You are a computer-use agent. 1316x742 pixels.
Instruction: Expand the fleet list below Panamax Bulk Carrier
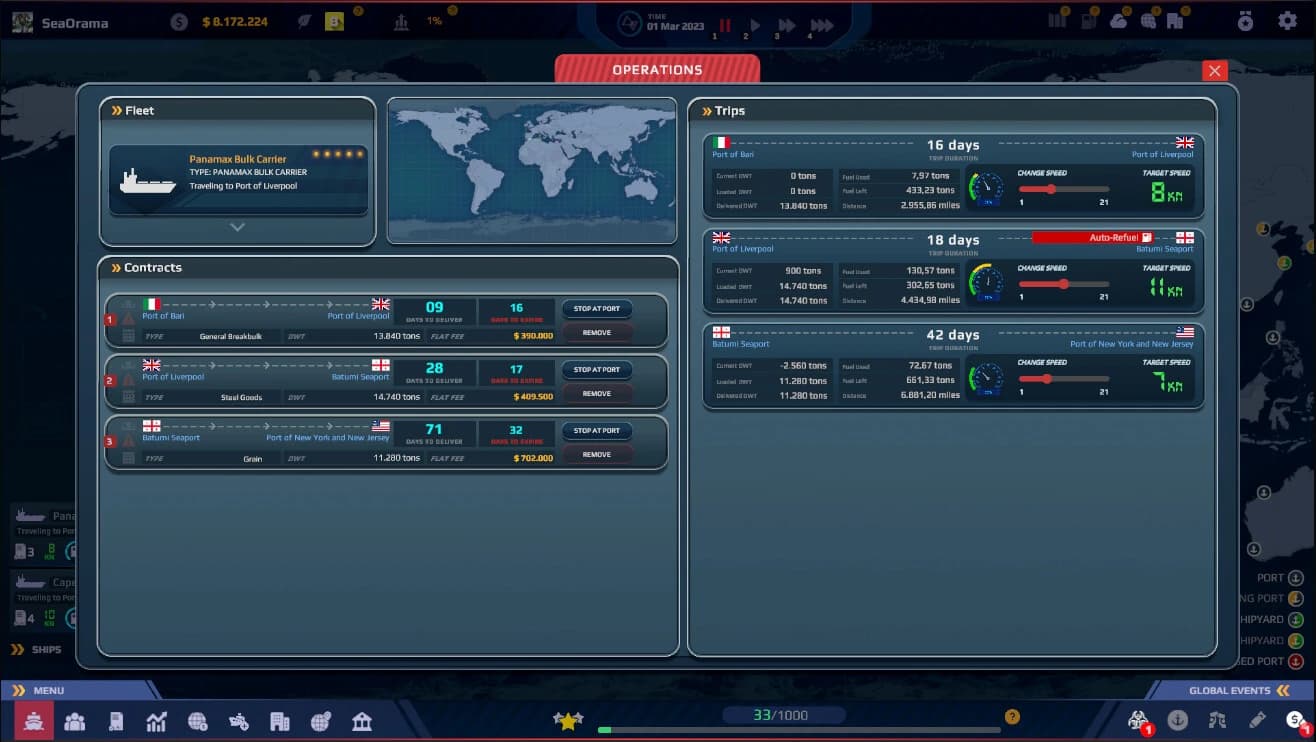[237, 227]
